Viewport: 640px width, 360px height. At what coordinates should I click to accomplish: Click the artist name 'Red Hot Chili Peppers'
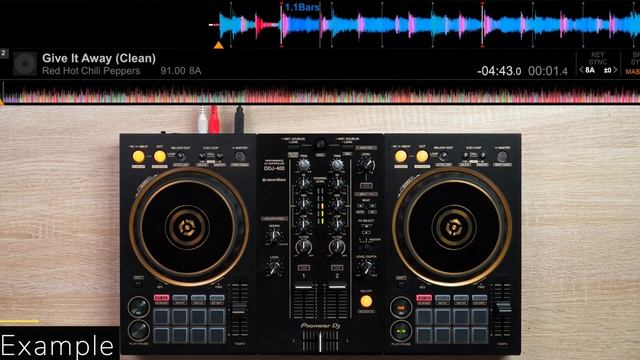coord(91,71)
